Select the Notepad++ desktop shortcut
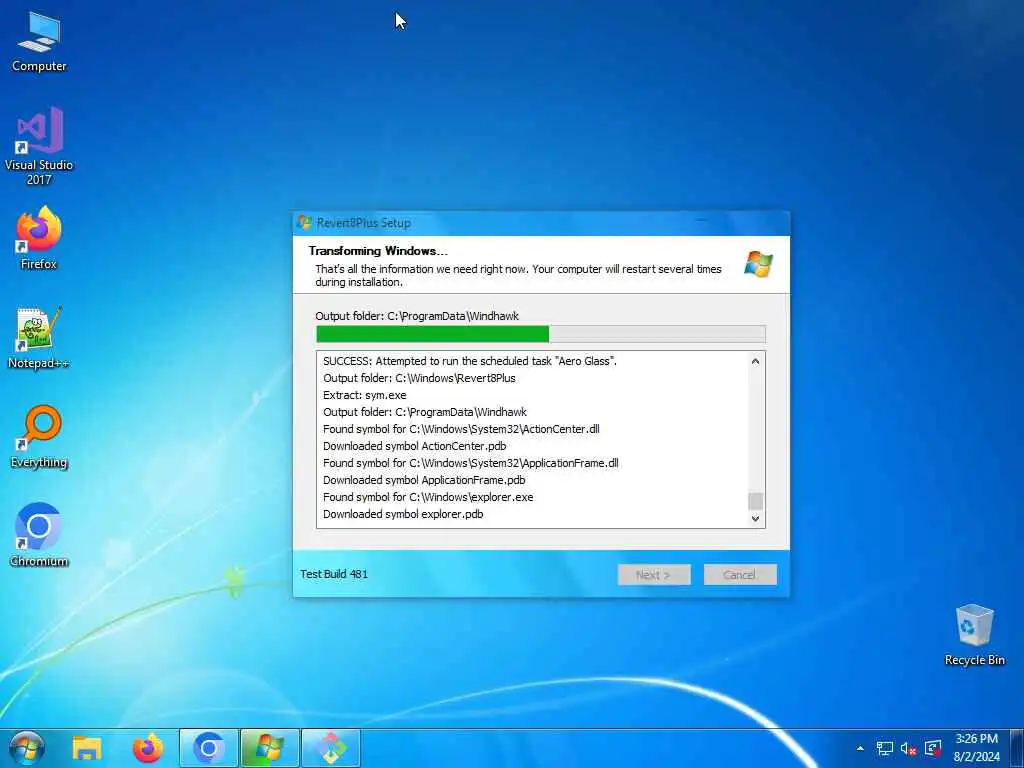The width and height of the screenshot is (1024, 768). coord(39,338)
